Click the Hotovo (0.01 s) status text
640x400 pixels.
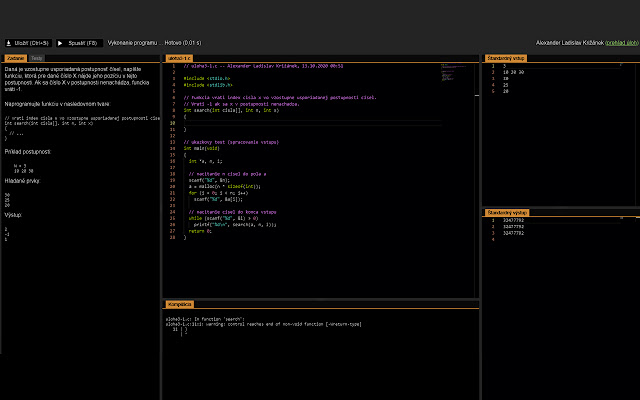(183, 44)
